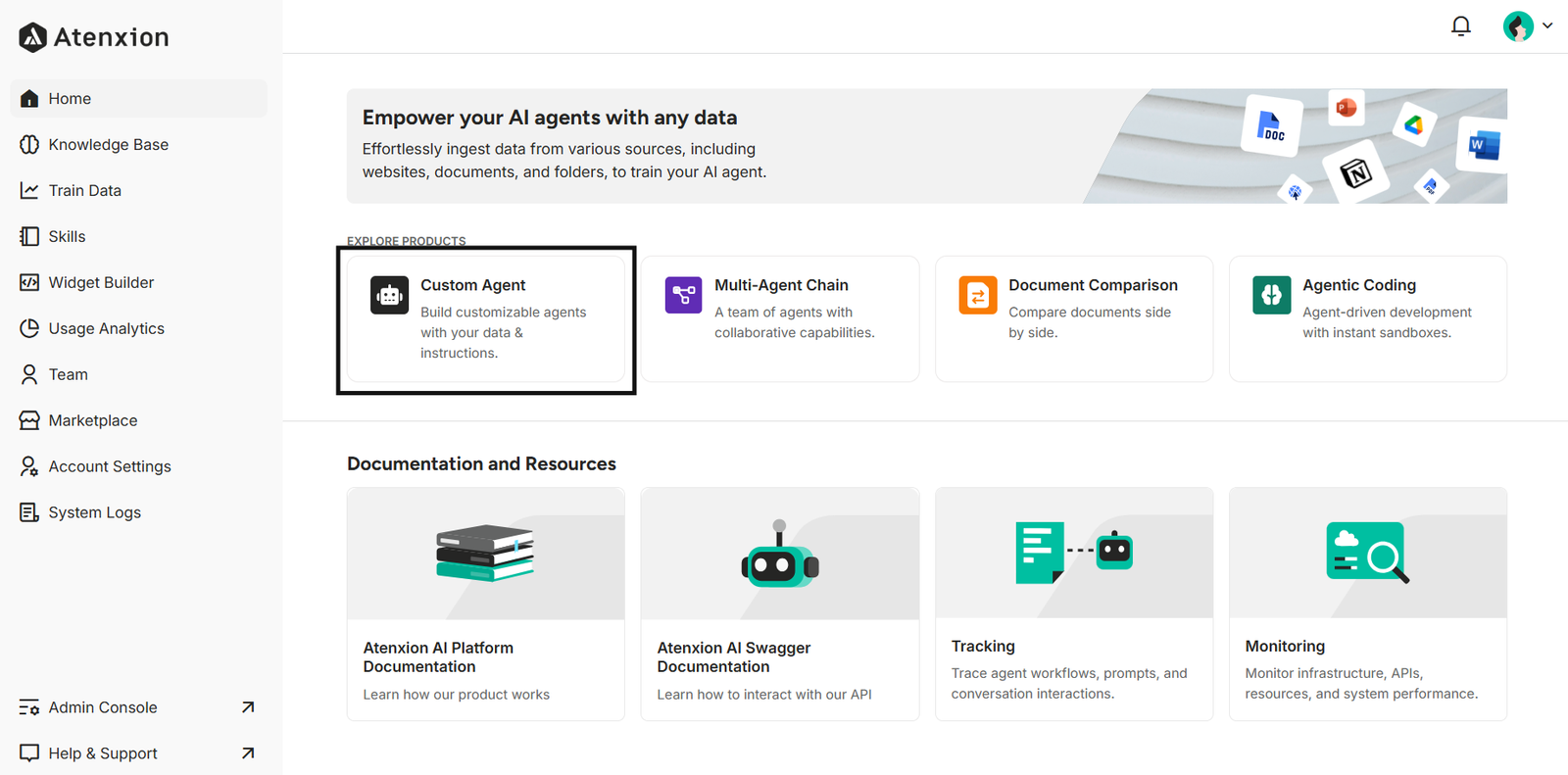Open the notifications bell
Screen dimensions: 1568x775
pyautogui.click(x=1460, y=26)
